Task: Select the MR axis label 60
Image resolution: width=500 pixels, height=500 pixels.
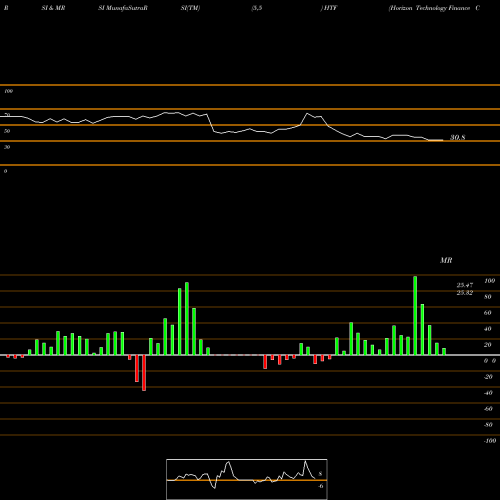Action: pyautogui.click(x=488, y=313)
